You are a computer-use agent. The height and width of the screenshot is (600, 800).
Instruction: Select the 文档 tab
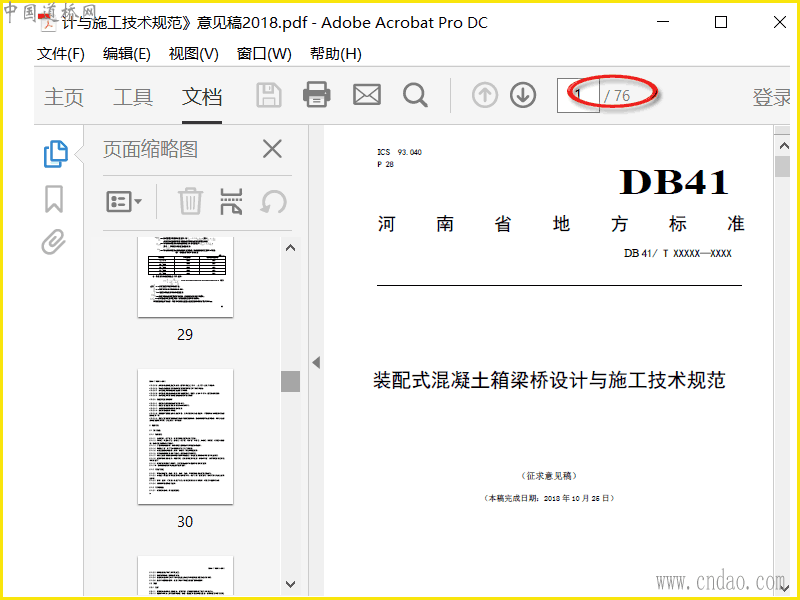(202, 97)
